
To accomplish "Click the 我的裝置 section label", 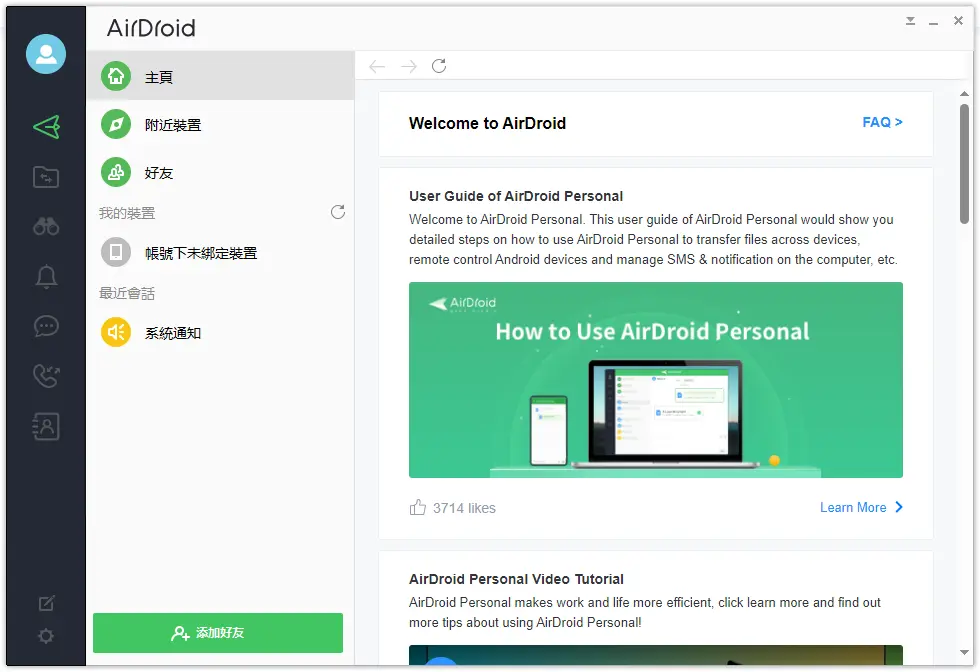I will [127, 213].
